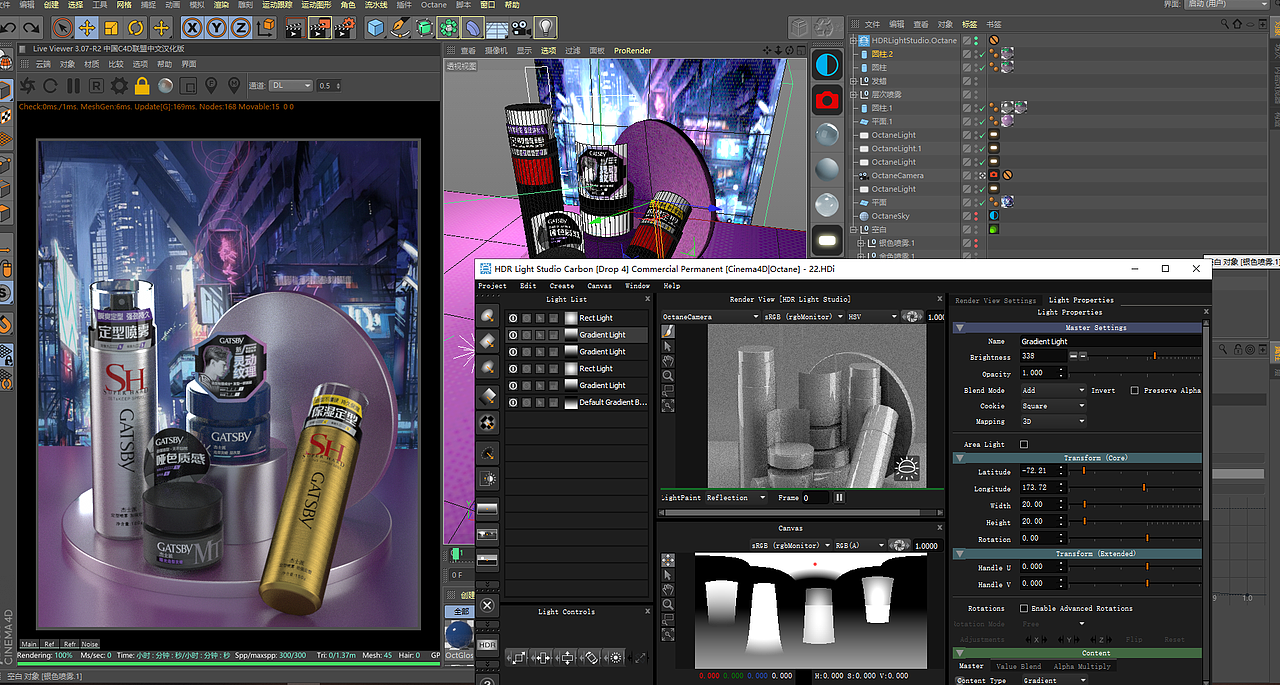Toggle the Invert option in Master Settings
The width and height of the screenshot is (1280, 685).
[1103, 390]
